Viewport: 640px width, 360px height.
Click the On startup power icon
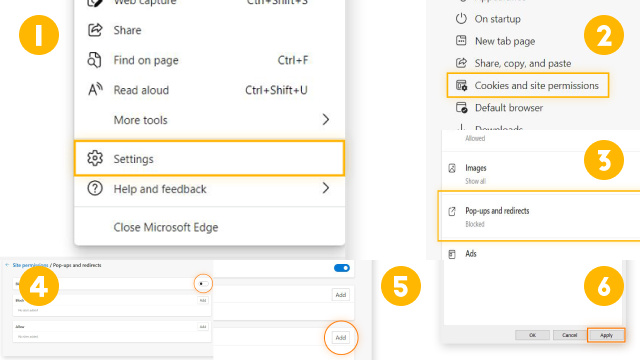(461, 19)
